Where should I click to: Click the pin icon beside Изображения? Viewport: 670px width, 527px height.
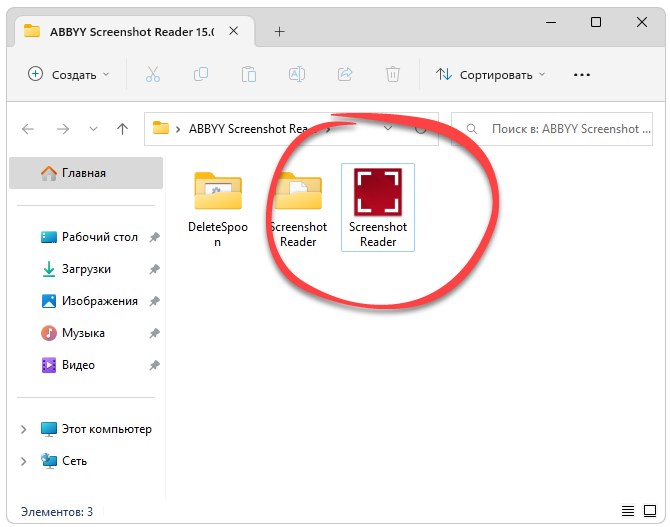tap(154, 301)
